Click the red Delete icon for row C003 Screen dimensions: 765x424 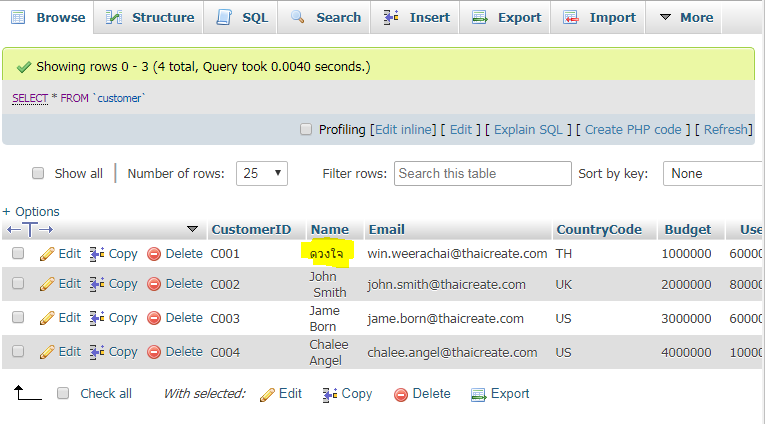click(x=154, y=318)
